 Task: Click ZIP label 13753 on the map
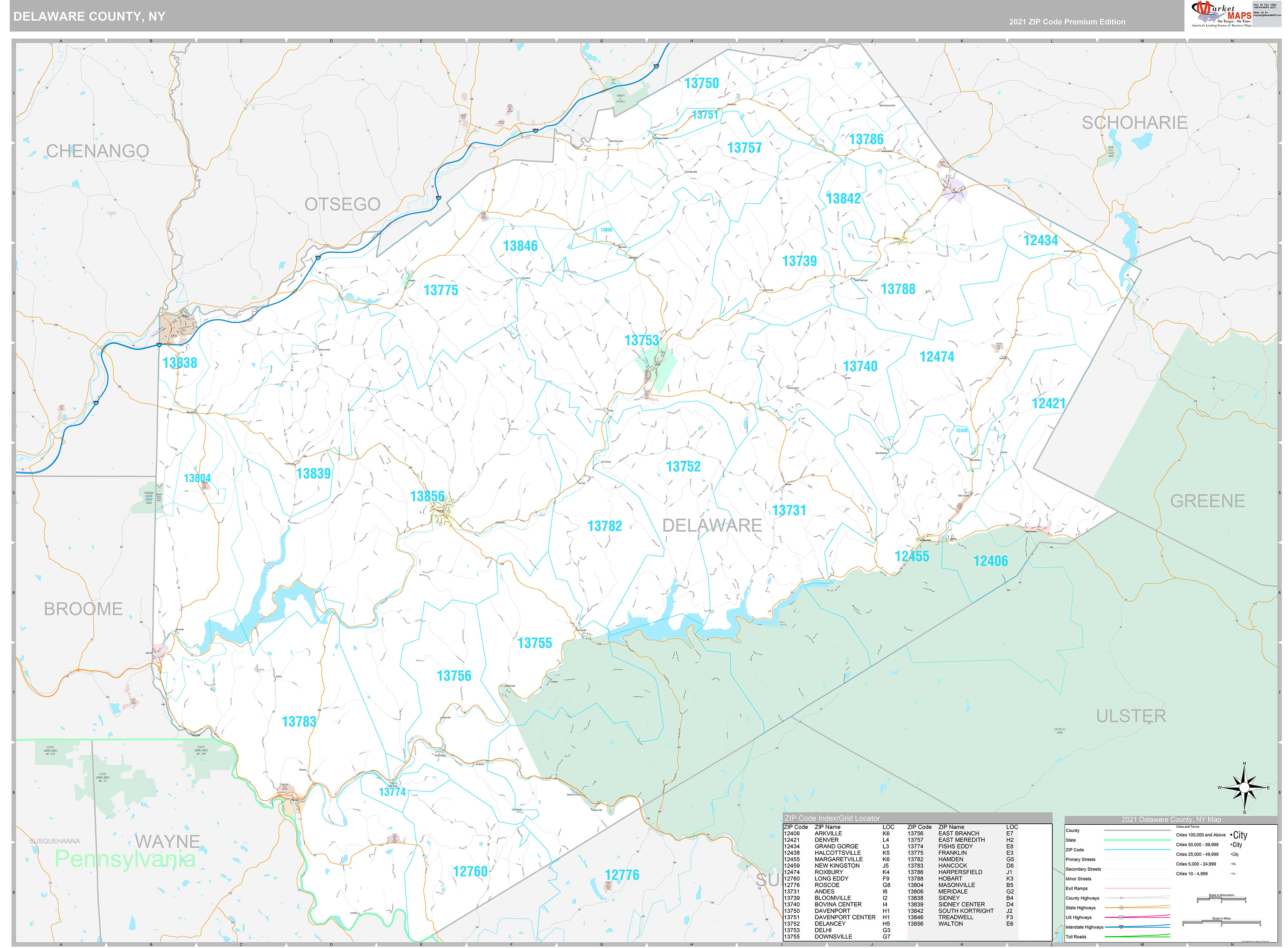coord(641,340)
